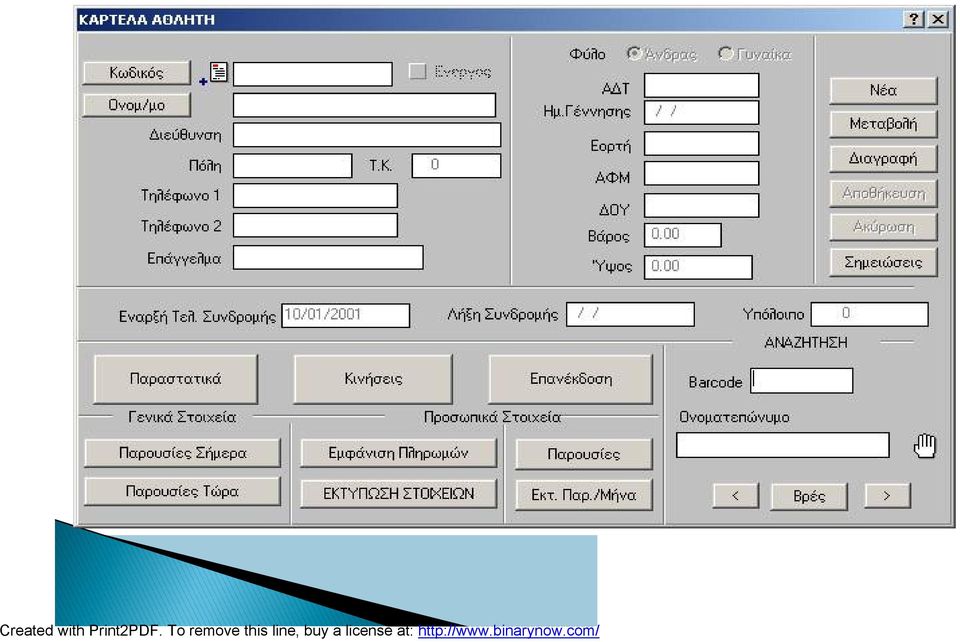Click the Τηλέφωνο 2 field

(x=315, y=226)
